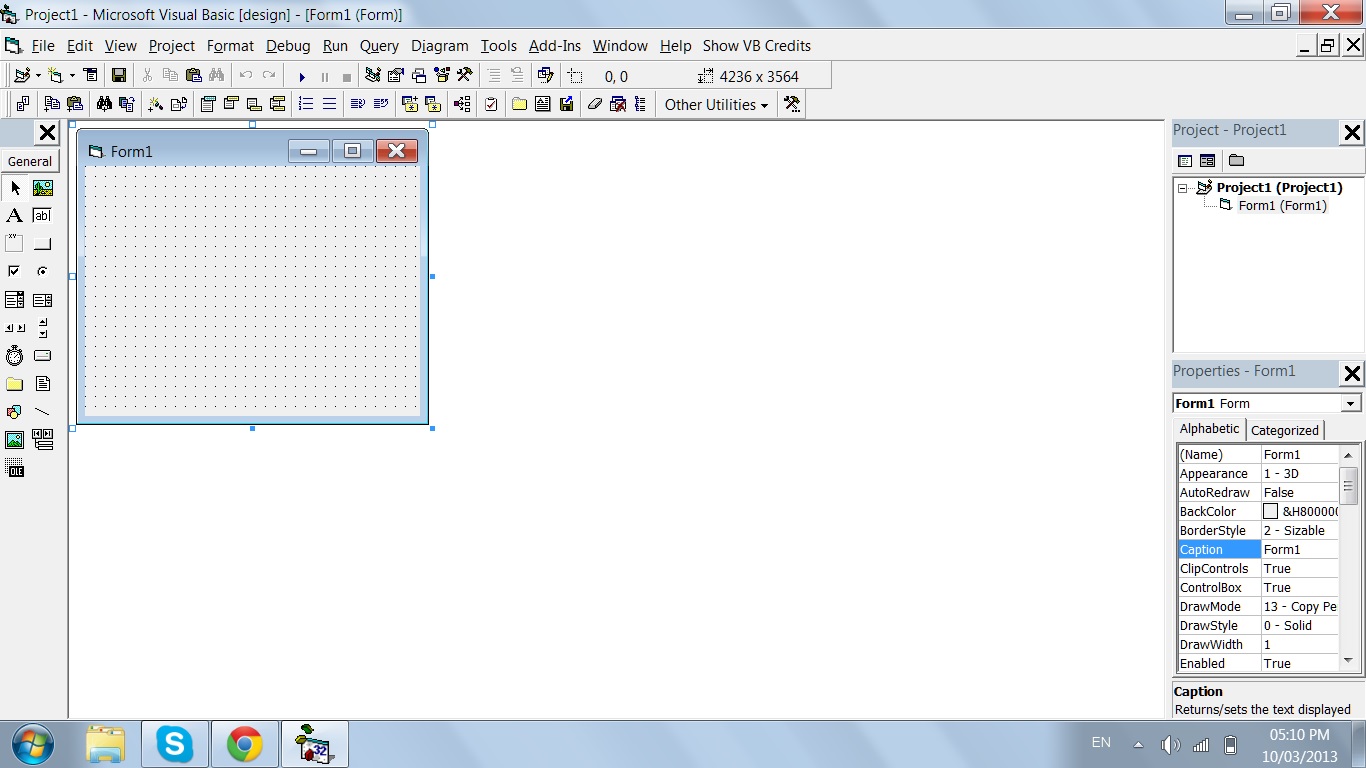This screenshot has width=1366, height=768.
Task: Pick the CheckBox control in toolbox
Action: coord(14,272)
